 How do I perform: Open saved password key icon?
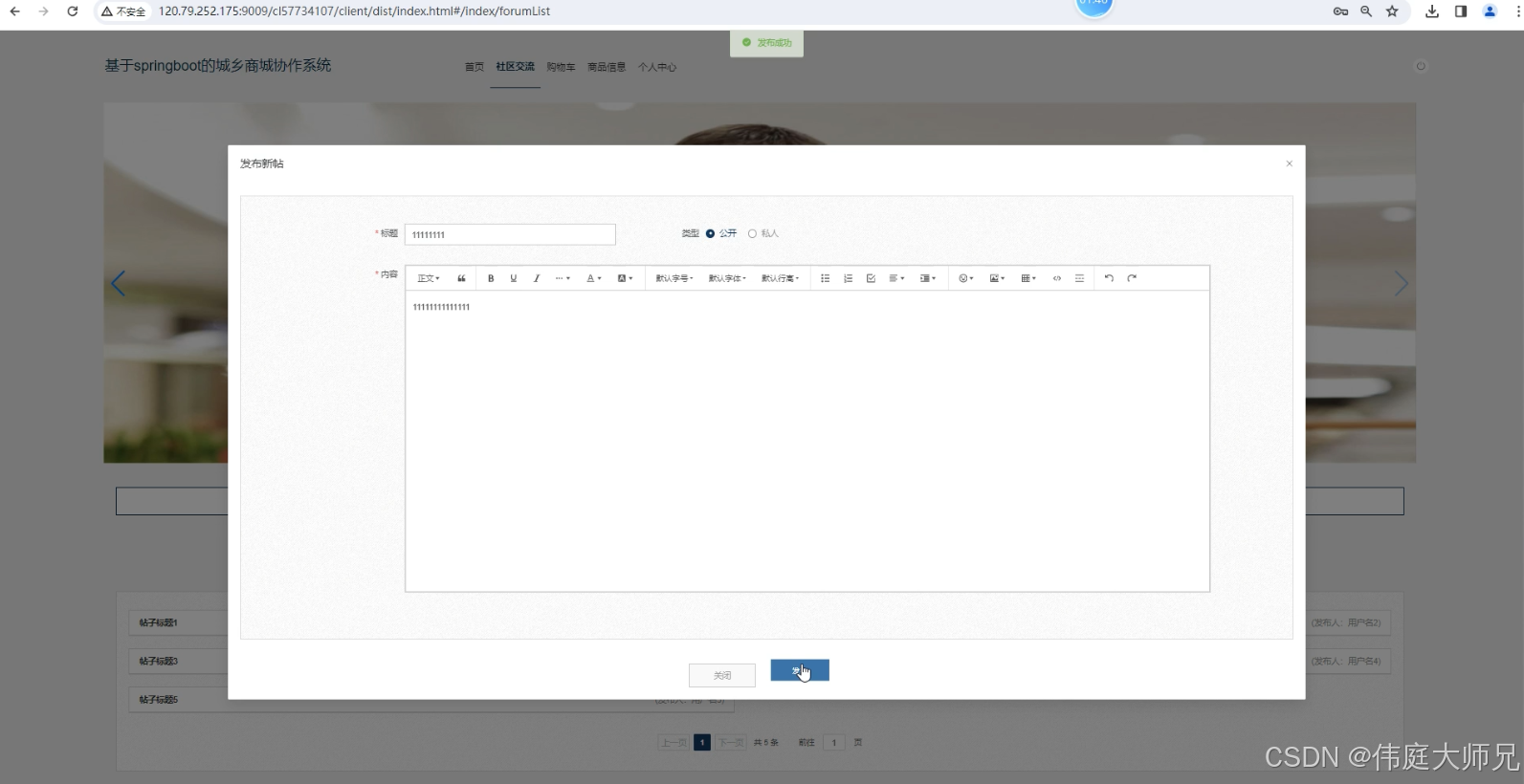tap(1340, 11)
